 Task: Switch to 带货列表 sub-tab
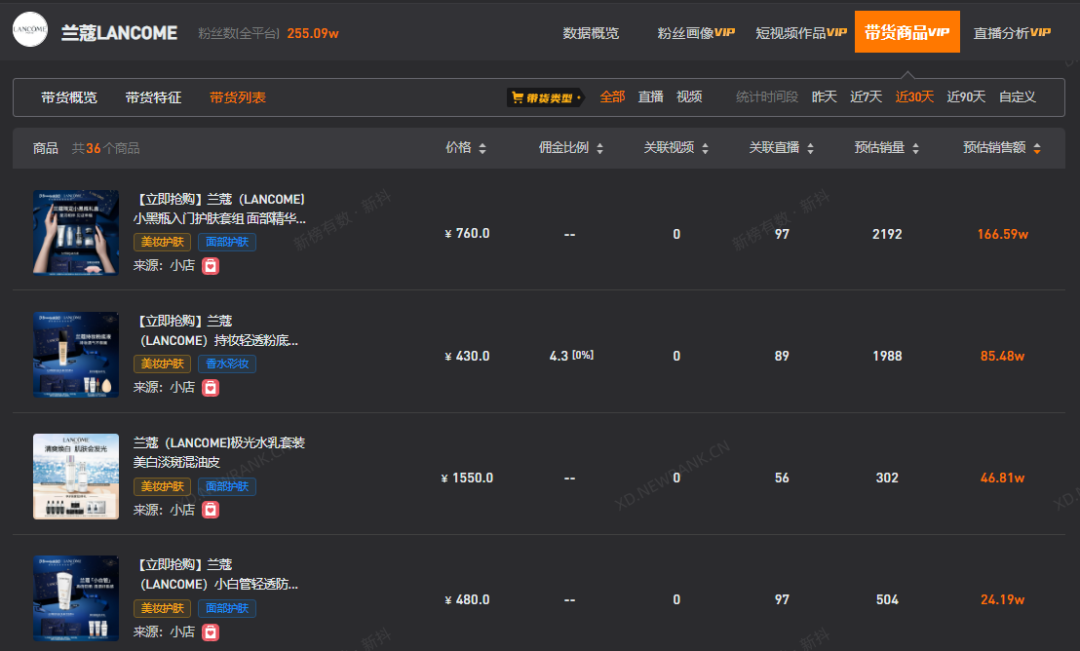(x=238, y=98)
